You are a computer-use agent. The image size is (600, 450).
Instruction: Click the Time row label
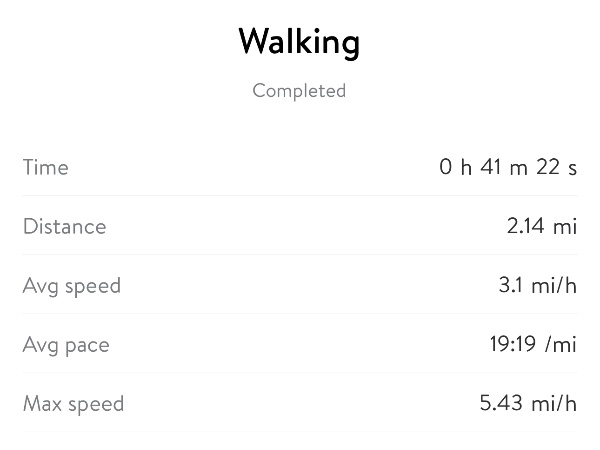tap(46, 167)
